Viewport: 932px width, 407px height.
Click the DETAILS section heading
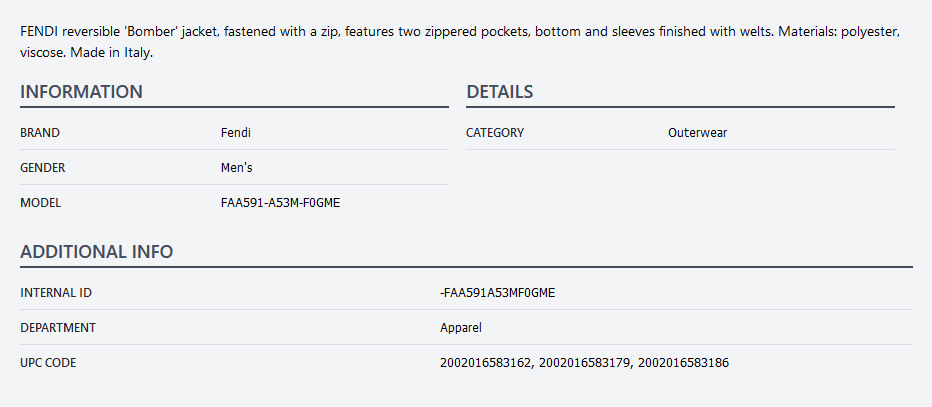pyautogui.click(x=500, y=92)
